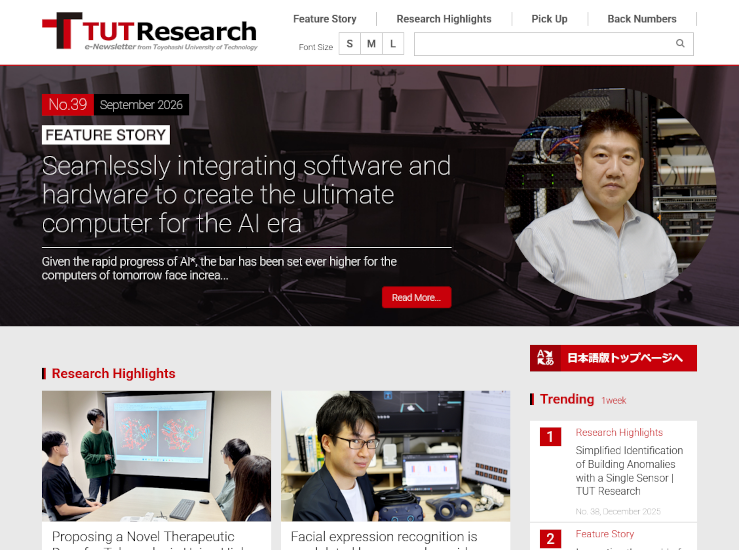Switch to the Japanese top page
Image resolution: width=739 pixels, height=550 pixels.
tap(613, 358)
